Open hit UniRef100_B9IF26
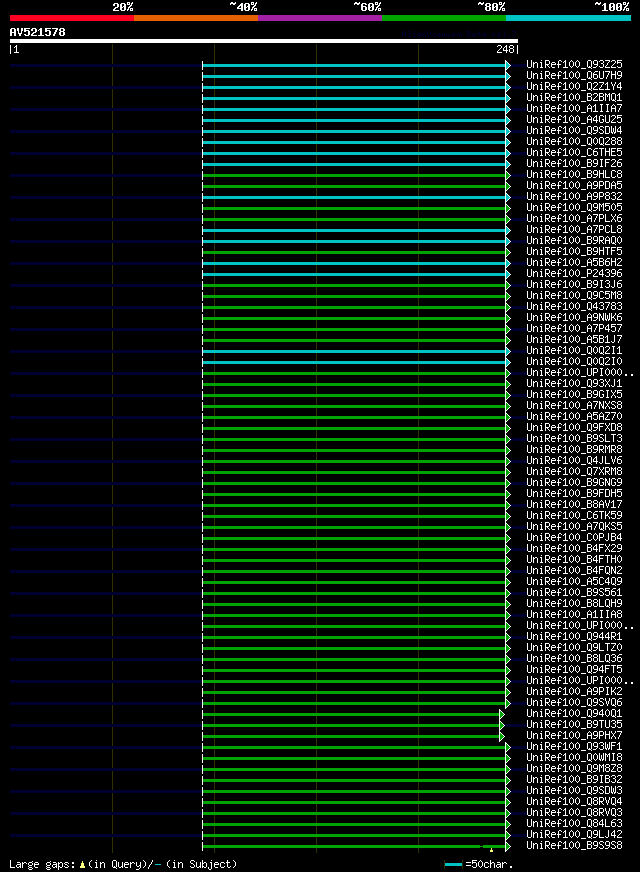The image size is (640, 872). (574, 164)
